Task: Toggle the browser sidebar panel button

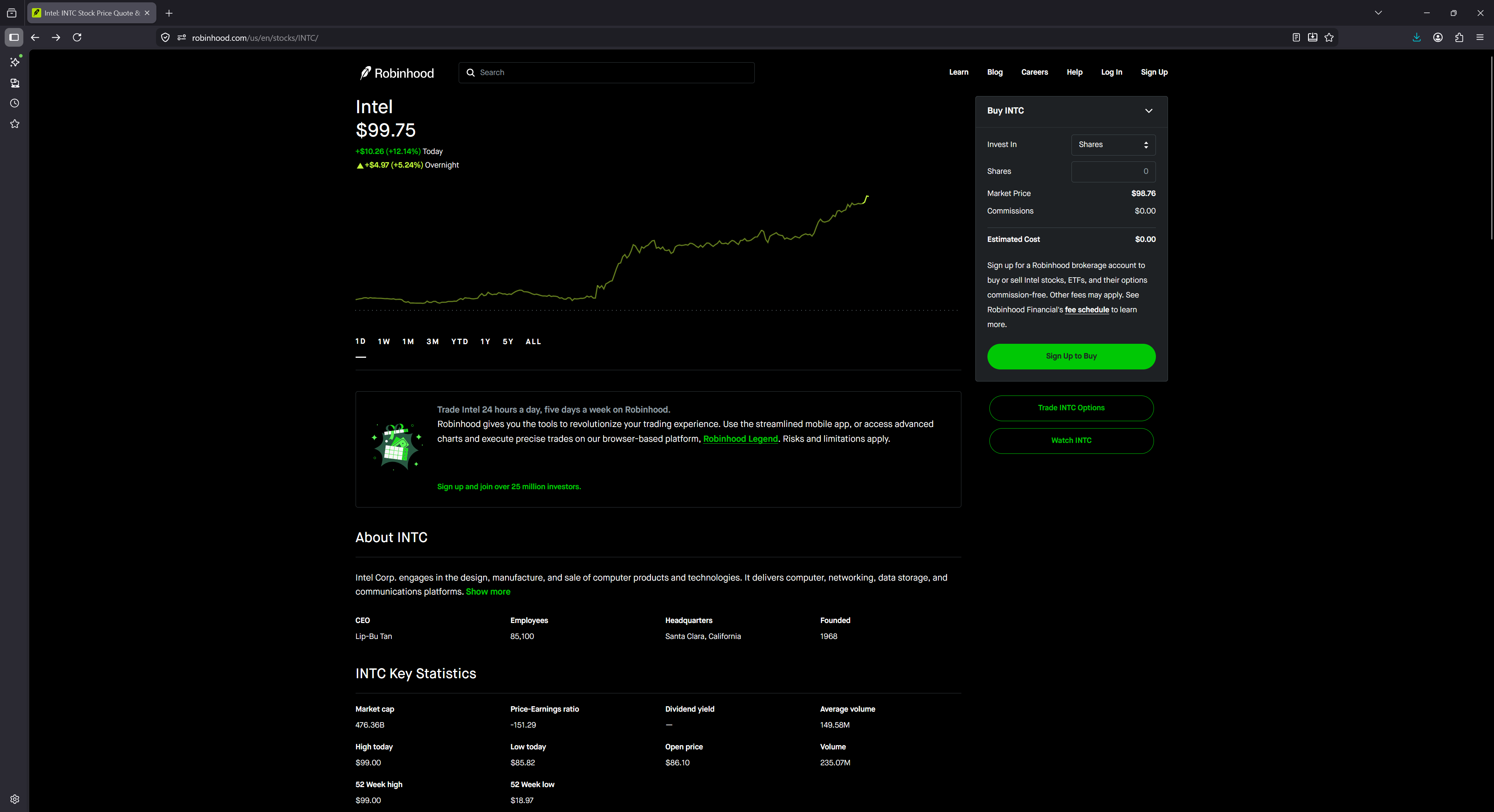Action: (14, 38)
